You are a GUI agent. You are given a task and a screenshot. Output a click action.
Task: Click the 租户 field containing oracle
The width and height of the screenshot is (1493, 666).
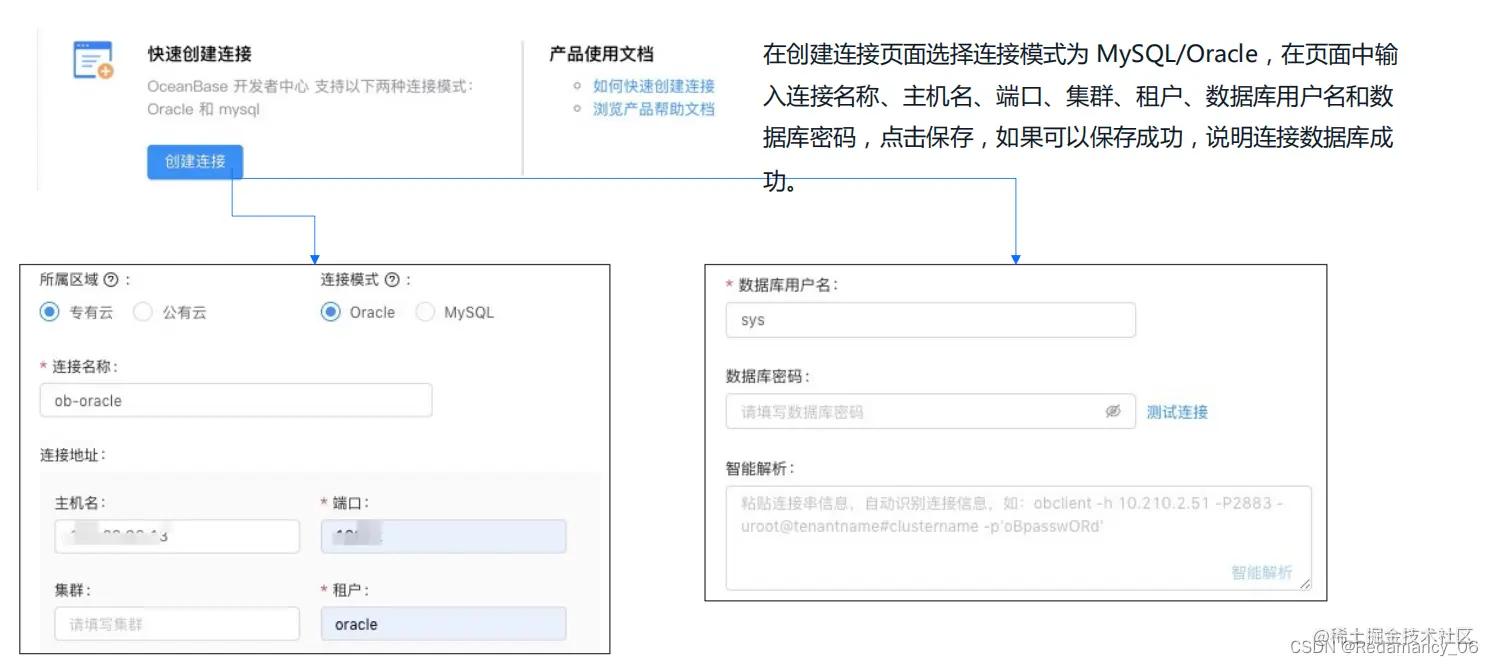443,623
